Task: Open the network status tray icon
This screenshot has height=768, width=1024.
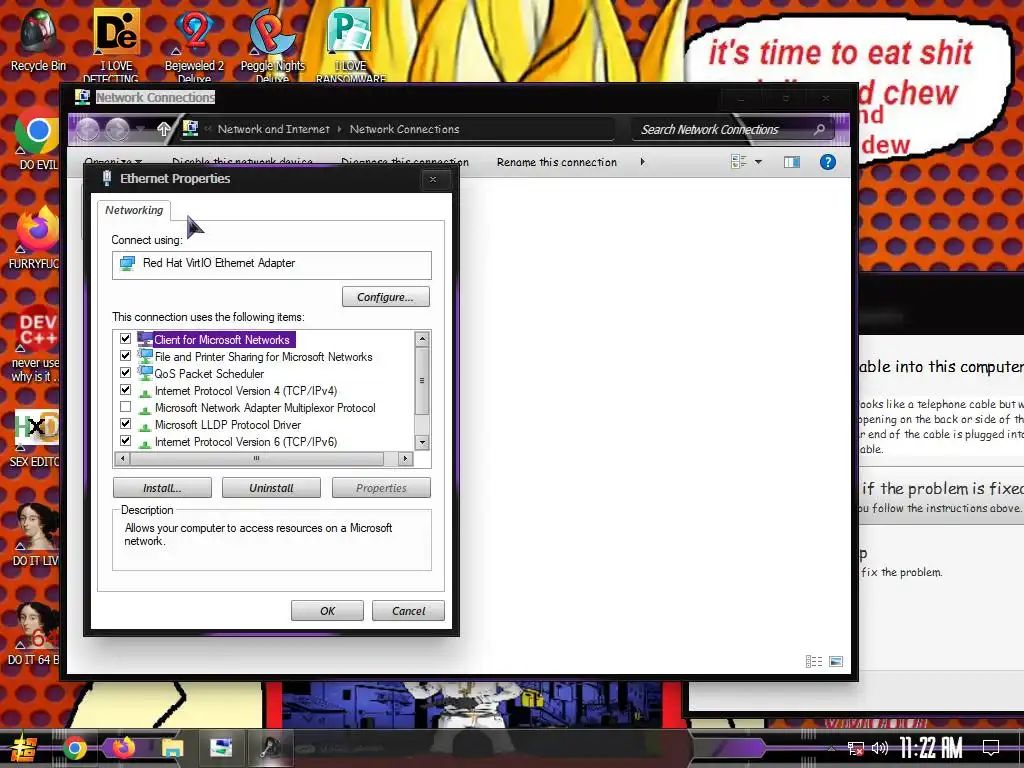Action: tap(856, 748)
